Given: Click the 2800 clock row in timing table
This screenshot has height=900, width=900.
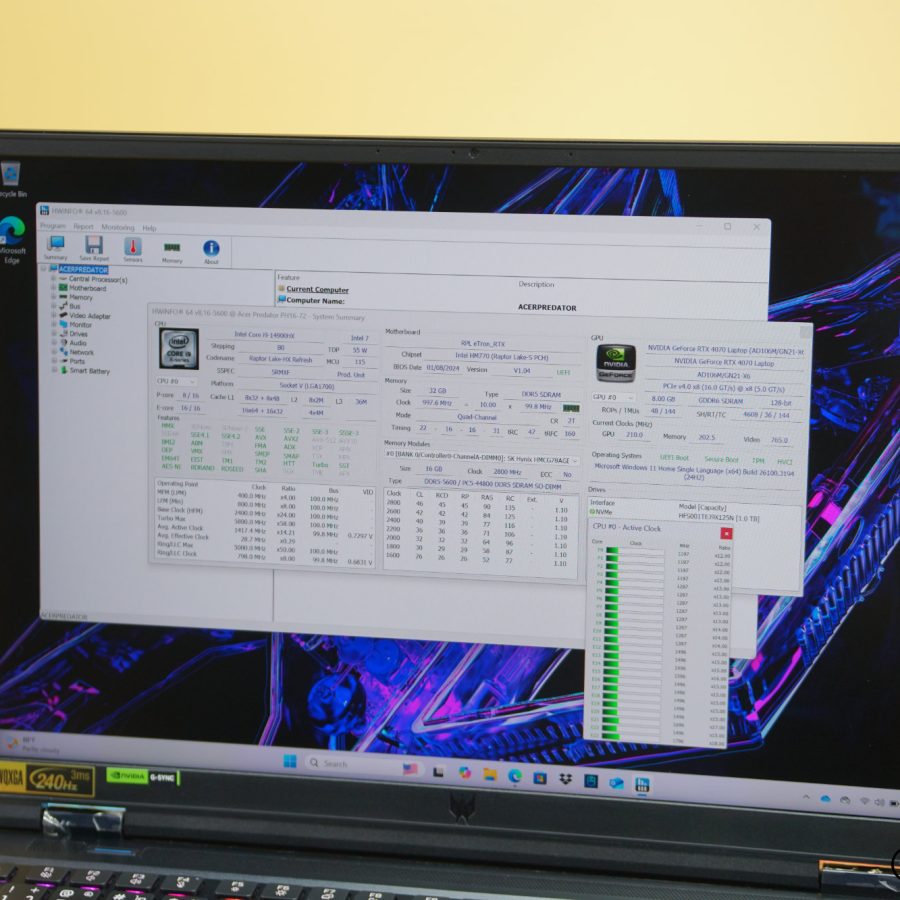Looking at the screenshot, I should click(479, 504).
